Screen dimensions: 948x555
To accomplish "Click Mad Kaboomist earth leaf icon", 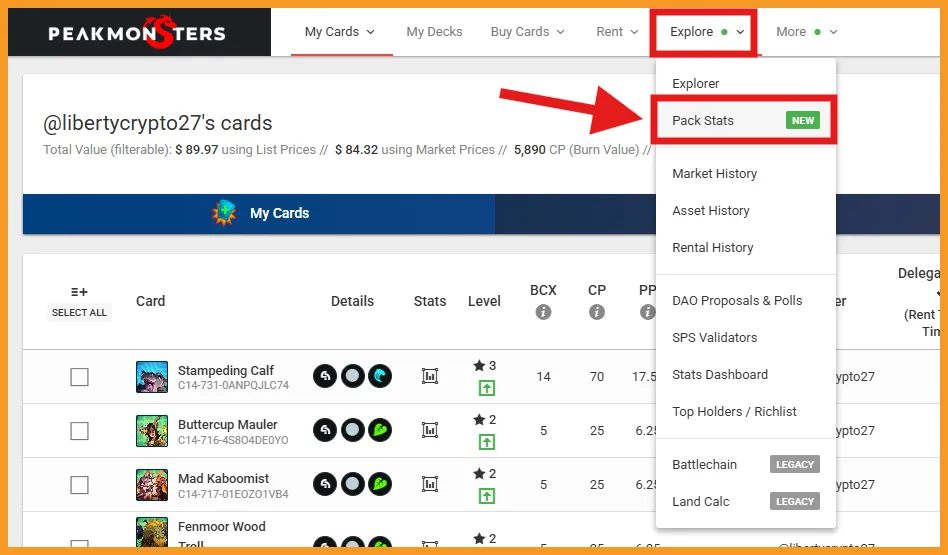I will [380, 484].
